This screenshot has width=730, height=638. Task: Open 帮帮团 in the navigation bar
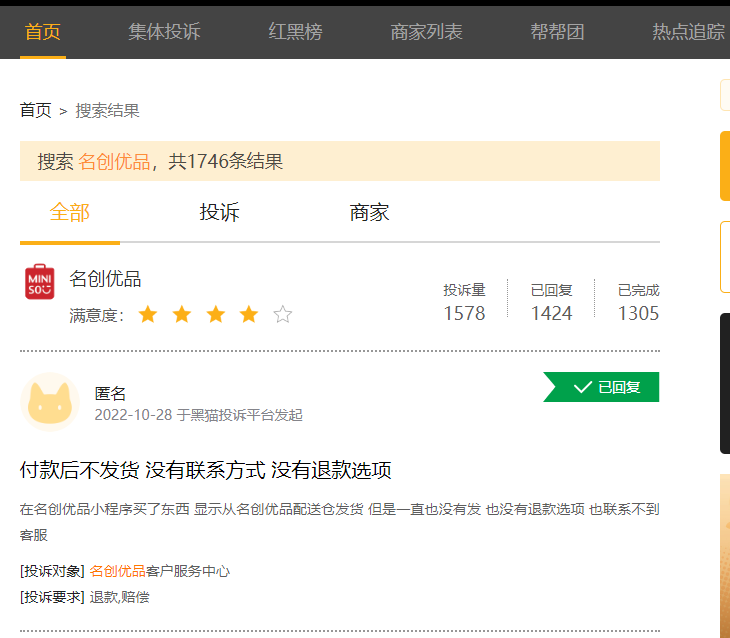click(x=557, y=31)
